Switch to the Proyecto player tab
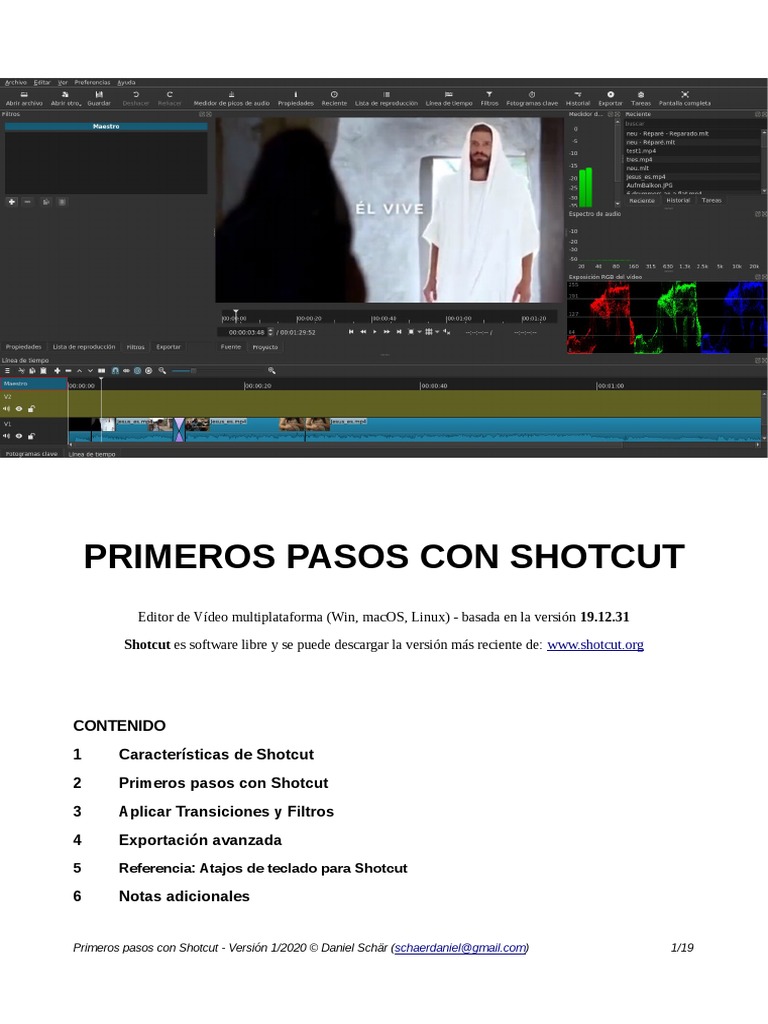This screenshot has height=1024, width=768. tap(265, 347)
